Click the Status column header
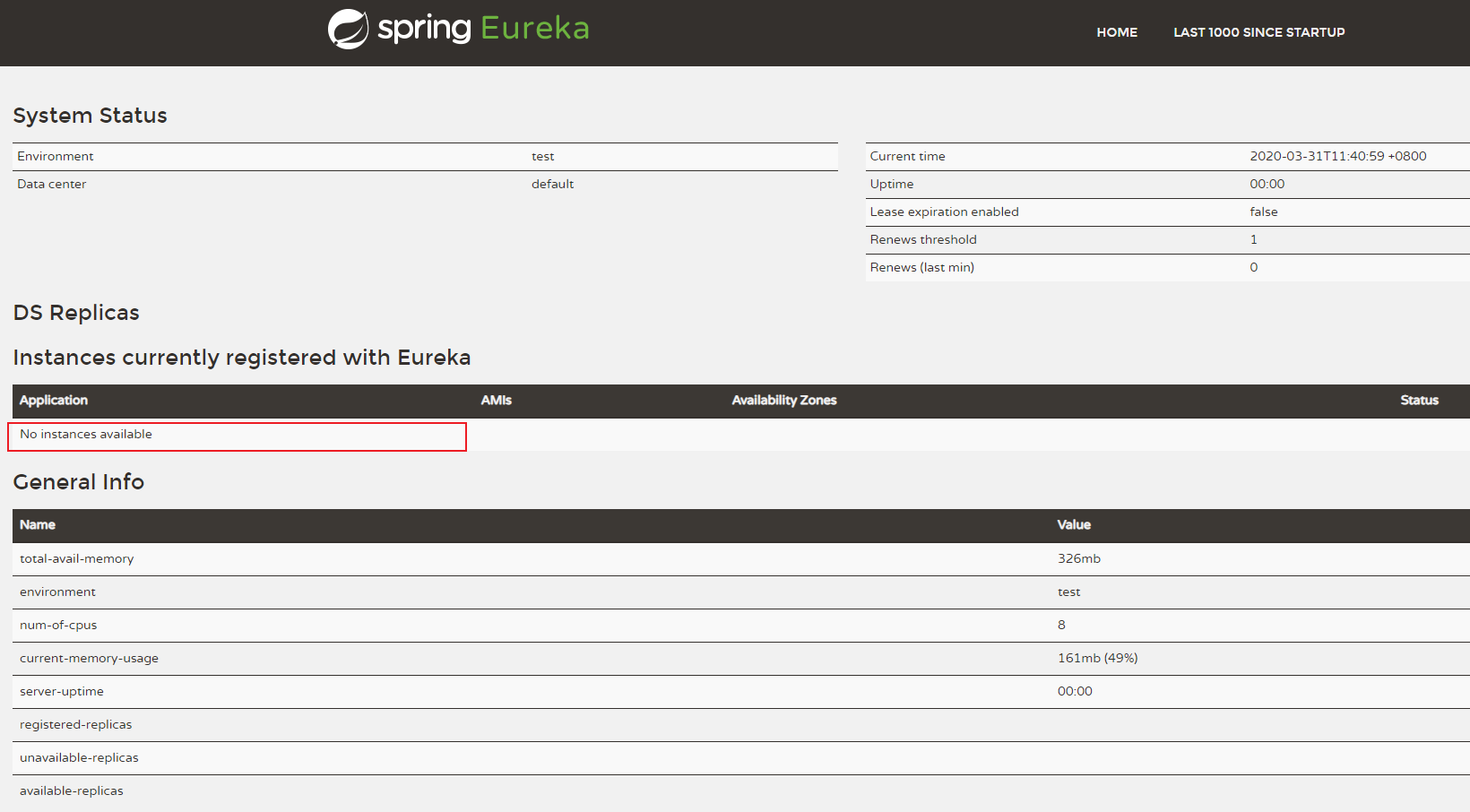 (x=1419, y=401)
